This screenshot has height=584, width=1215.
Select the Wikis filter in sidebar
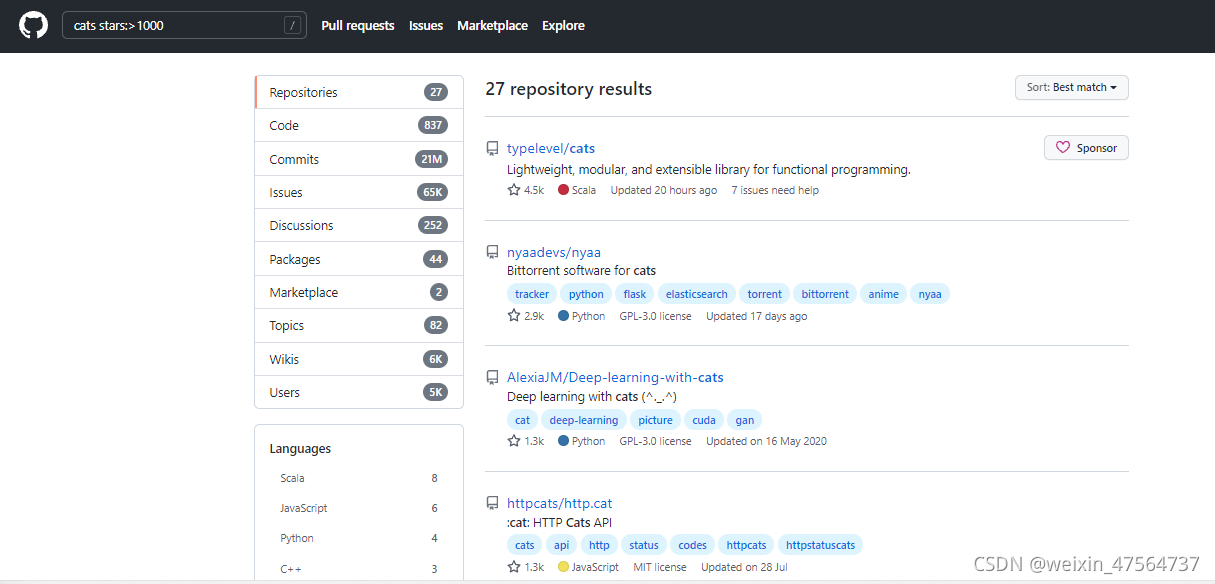coord(359,359)
